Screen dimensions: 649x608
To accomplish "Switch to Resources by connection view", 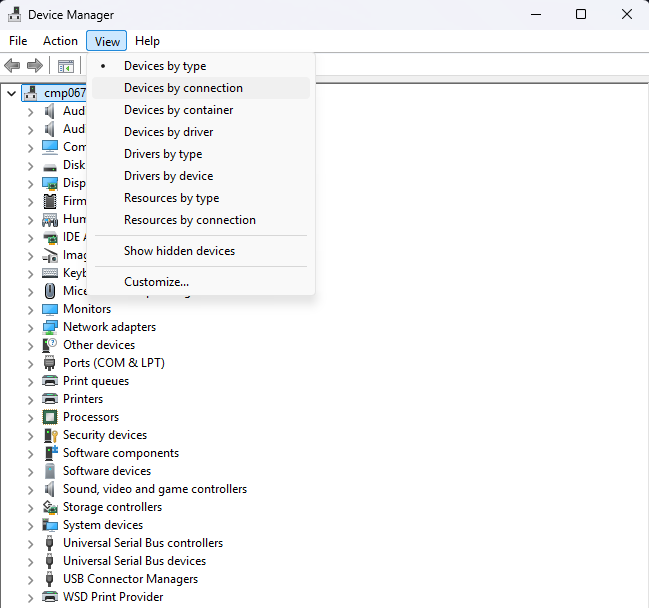I will tap(201, 220).
